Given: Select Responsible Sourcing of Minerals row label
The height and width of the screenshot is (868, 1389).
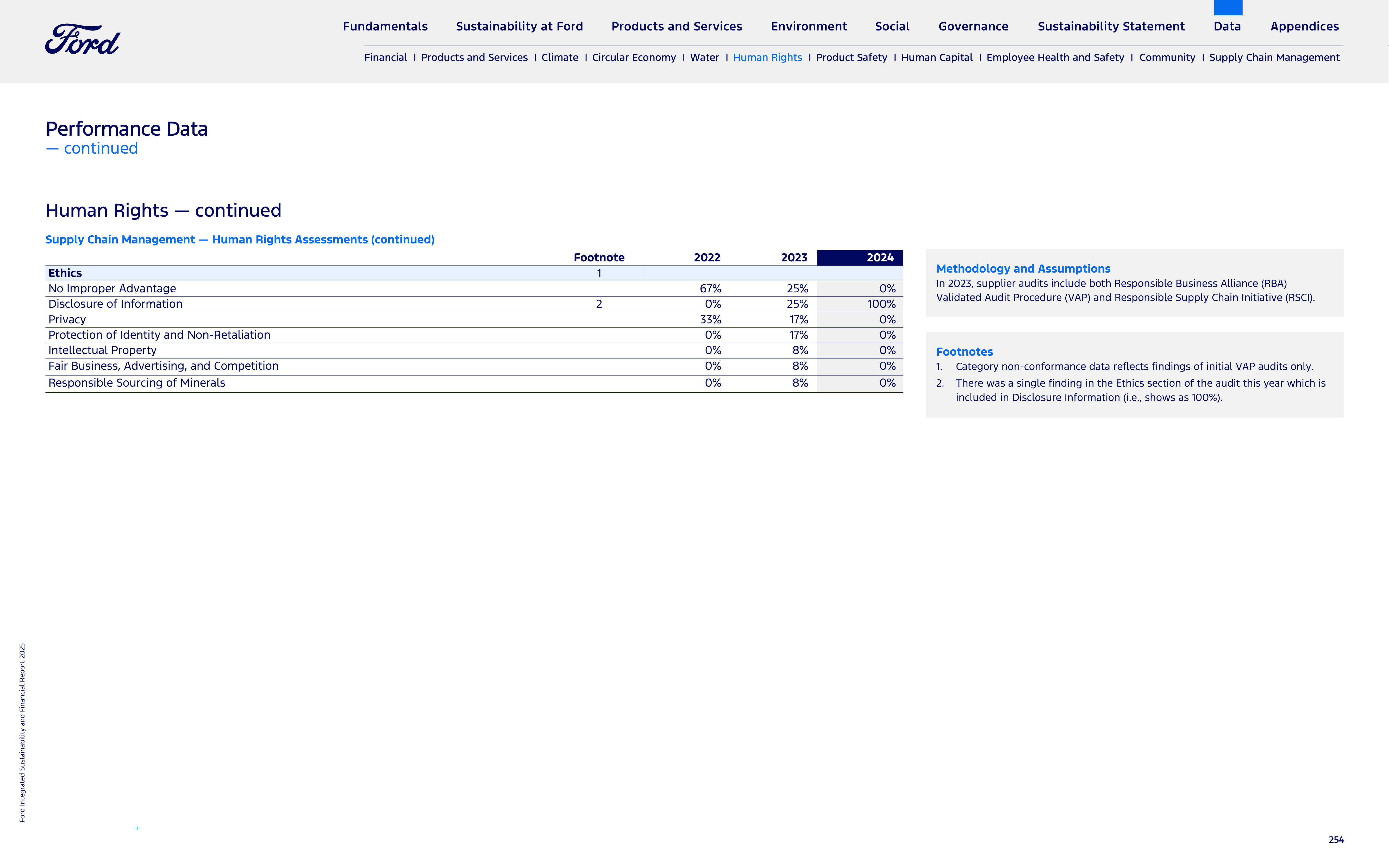Looking at the screenshot, I should 137,383.
